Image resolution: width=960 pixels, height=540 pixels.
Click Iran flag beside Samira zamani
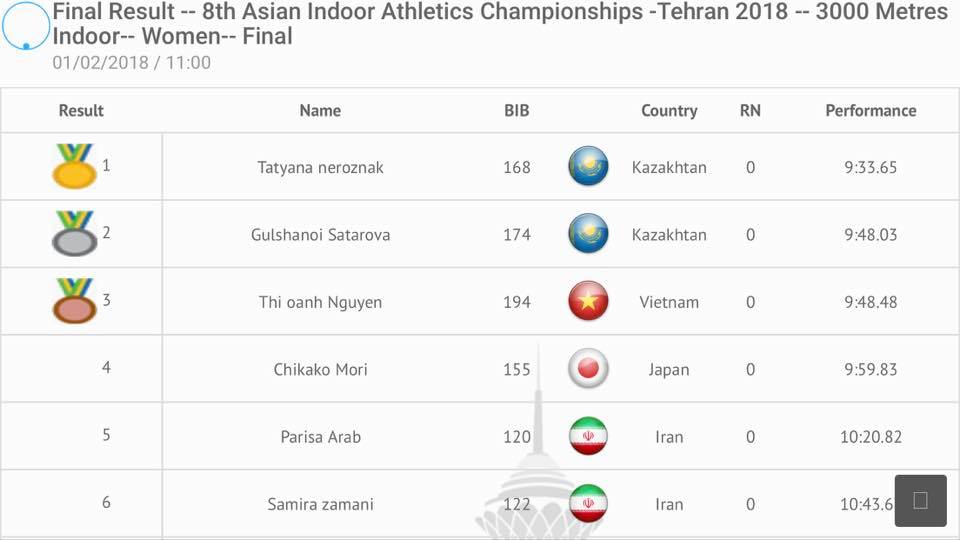pyautogui.click(x=588, y=503)
